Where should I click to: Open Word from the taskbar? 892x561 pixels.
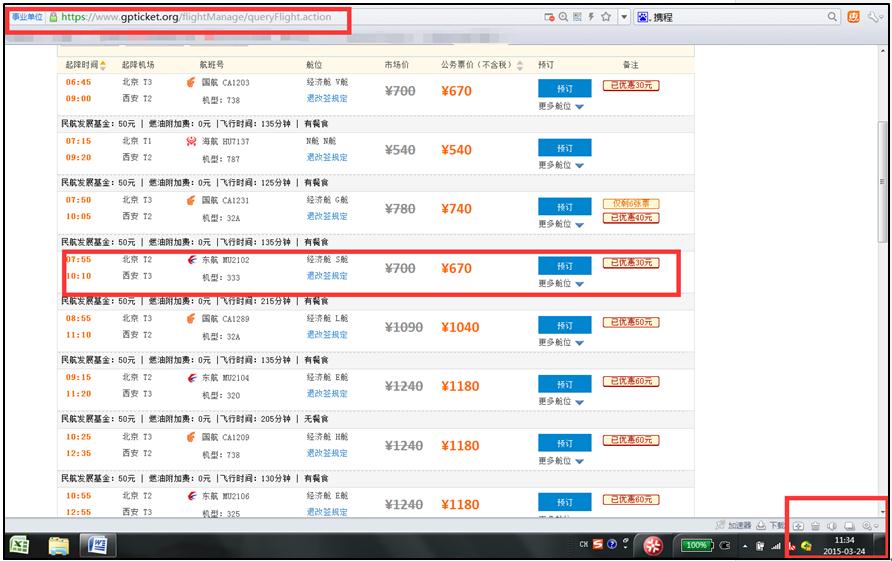98,545
